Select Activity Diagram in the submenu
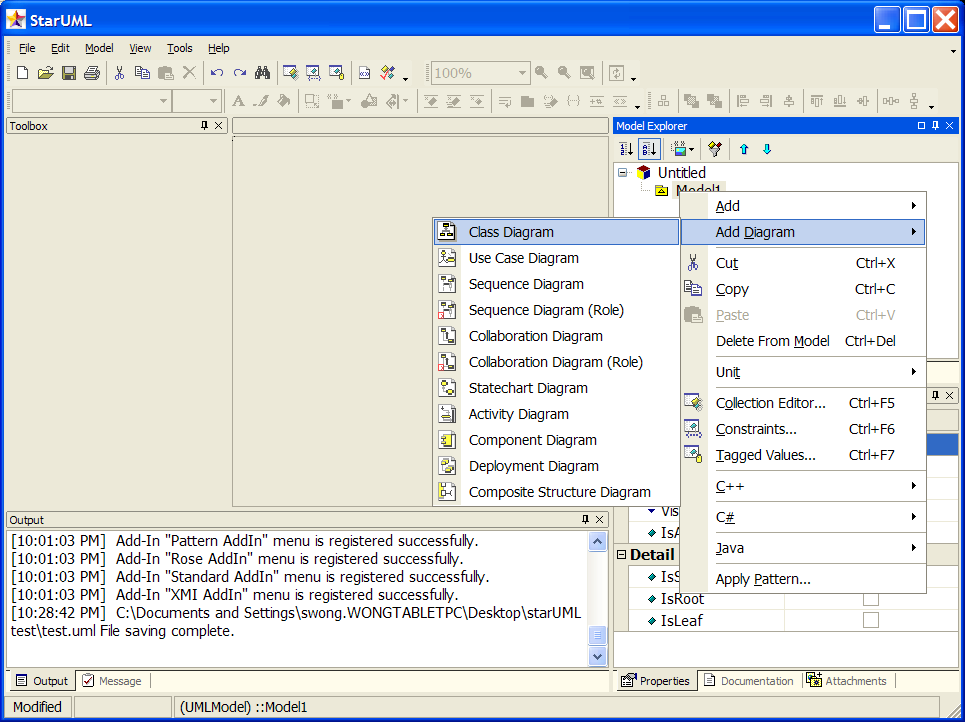The height and width of the screenshot is (722, 965). [556, 414]
